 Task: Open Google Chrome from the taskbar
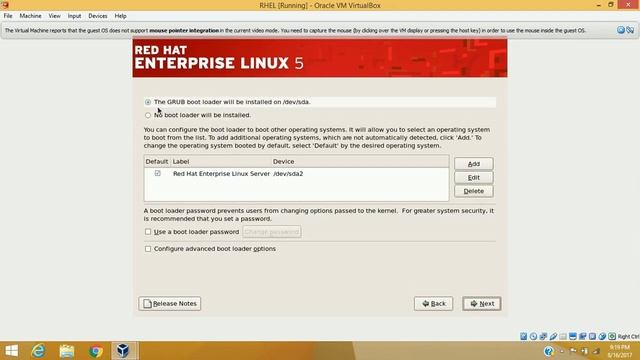pyautogui.click(x=96, y=351)
